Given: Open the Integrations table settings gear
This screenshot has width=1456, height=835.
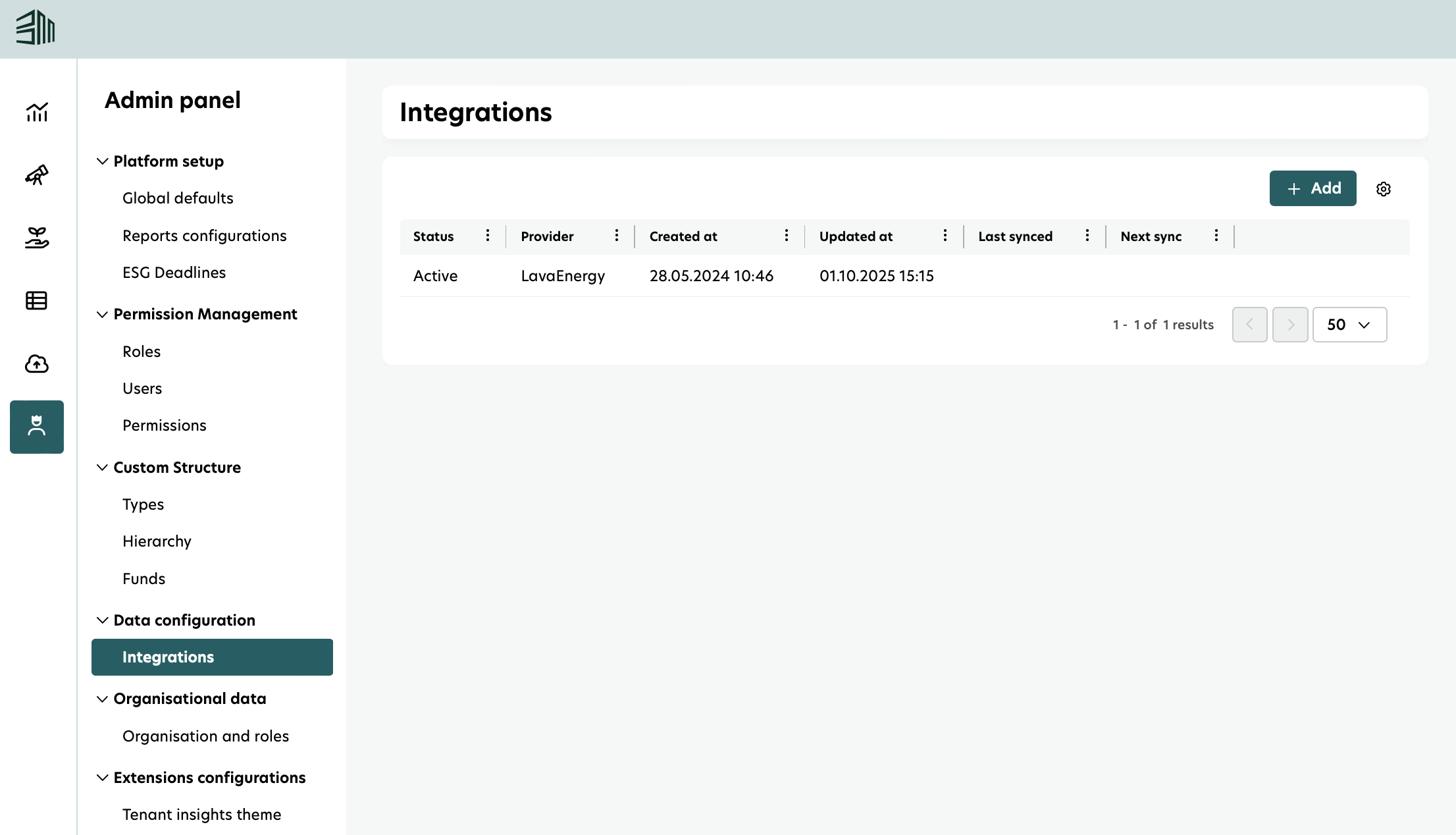Looking at the screenshot, I should click(x=1383, y=189).
